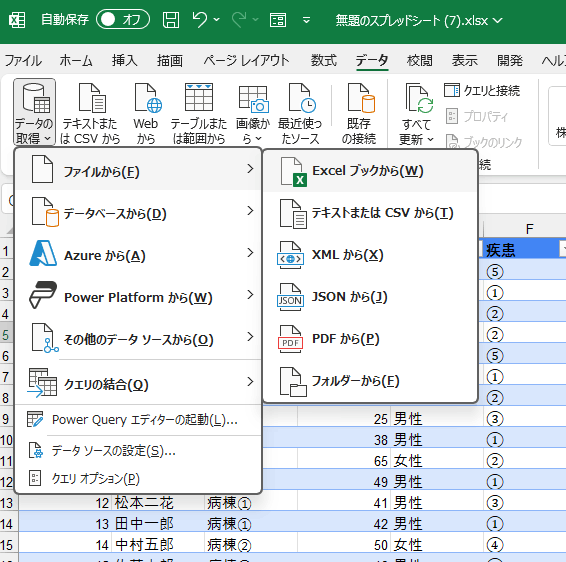Click the Save floppy disk icon

tap(171, 20)
